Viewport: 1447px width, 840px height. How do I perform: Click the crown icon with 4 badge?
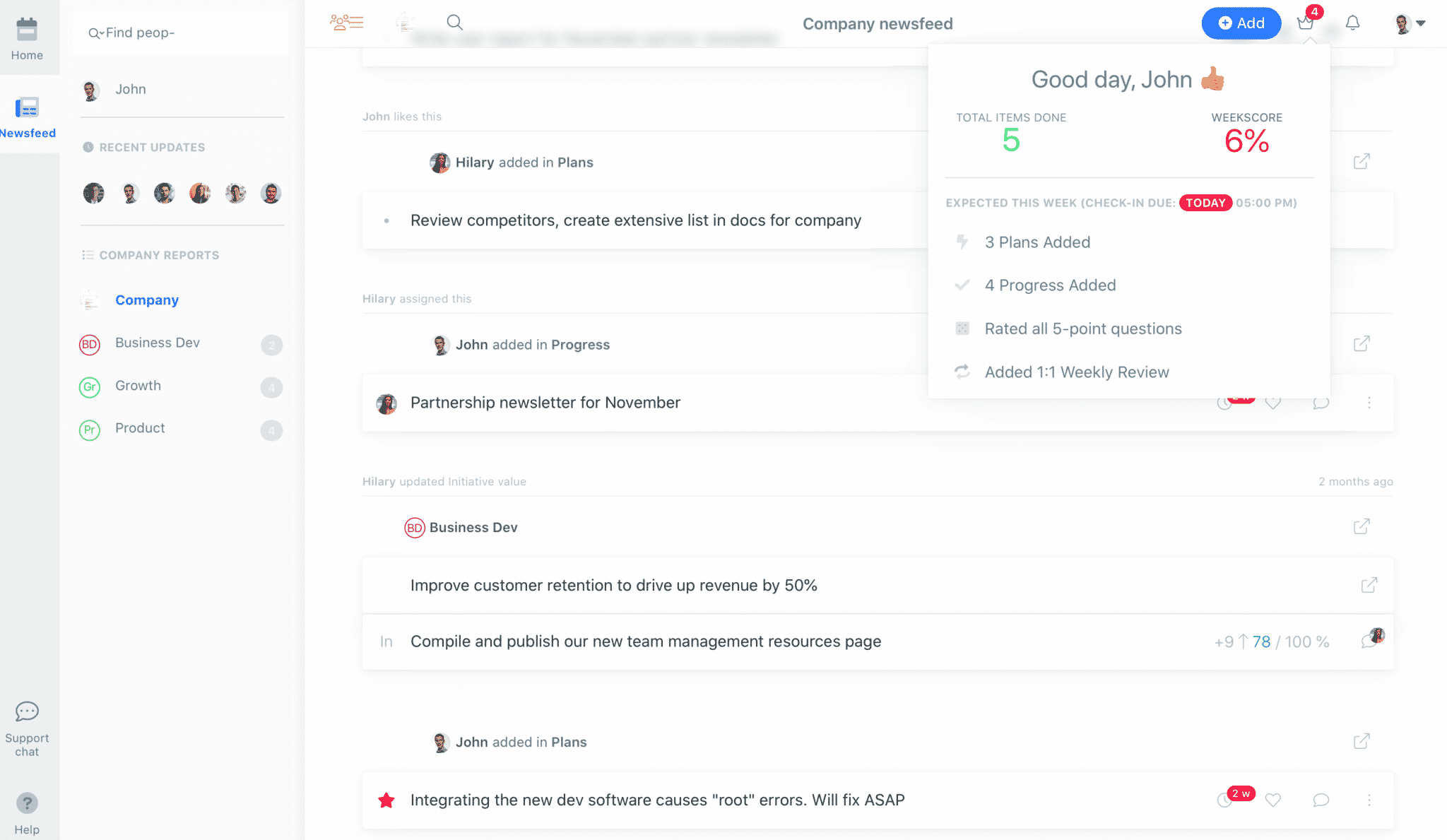[1306, 23]
